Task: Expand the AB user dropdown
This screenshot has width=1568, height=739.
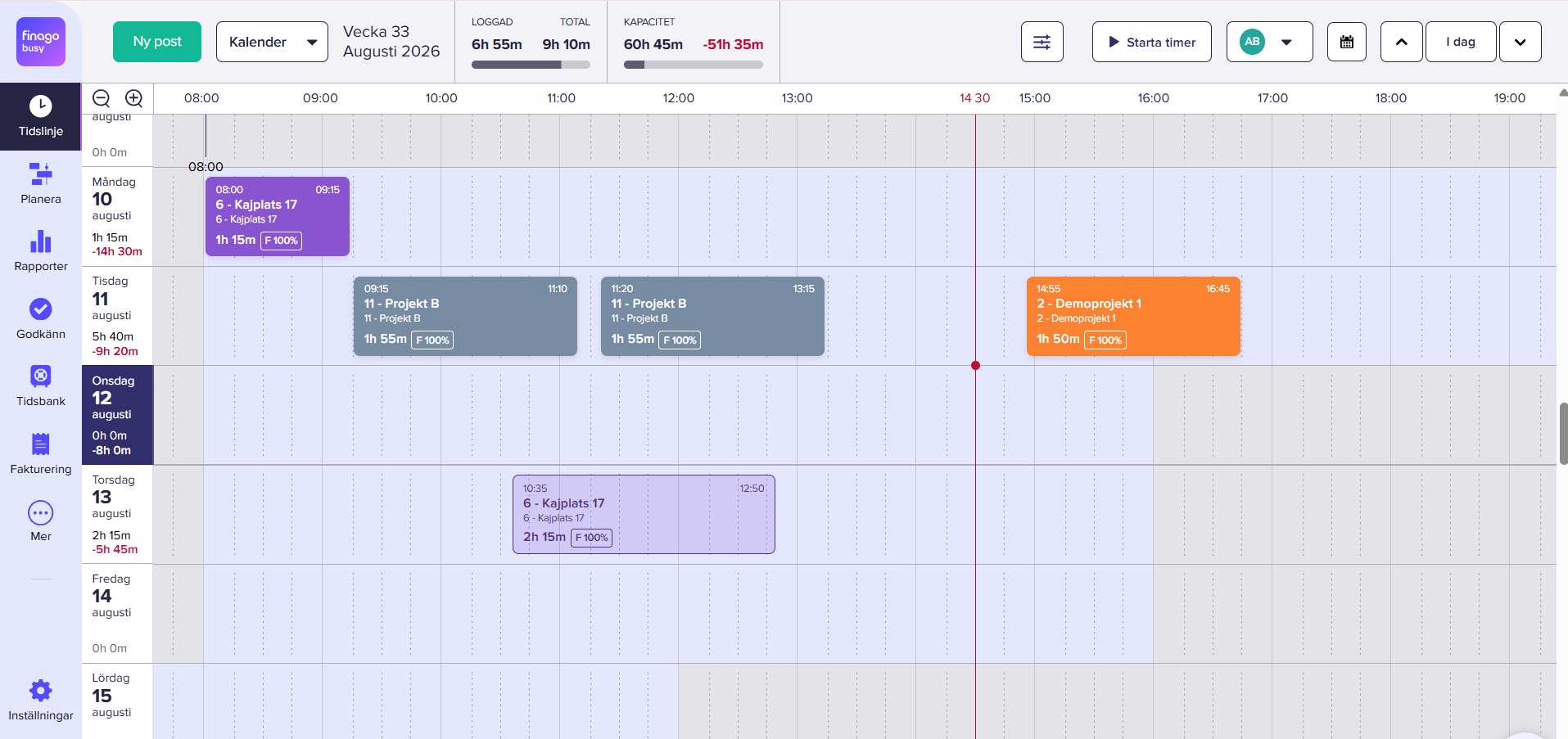Action: pos(1270,42)
